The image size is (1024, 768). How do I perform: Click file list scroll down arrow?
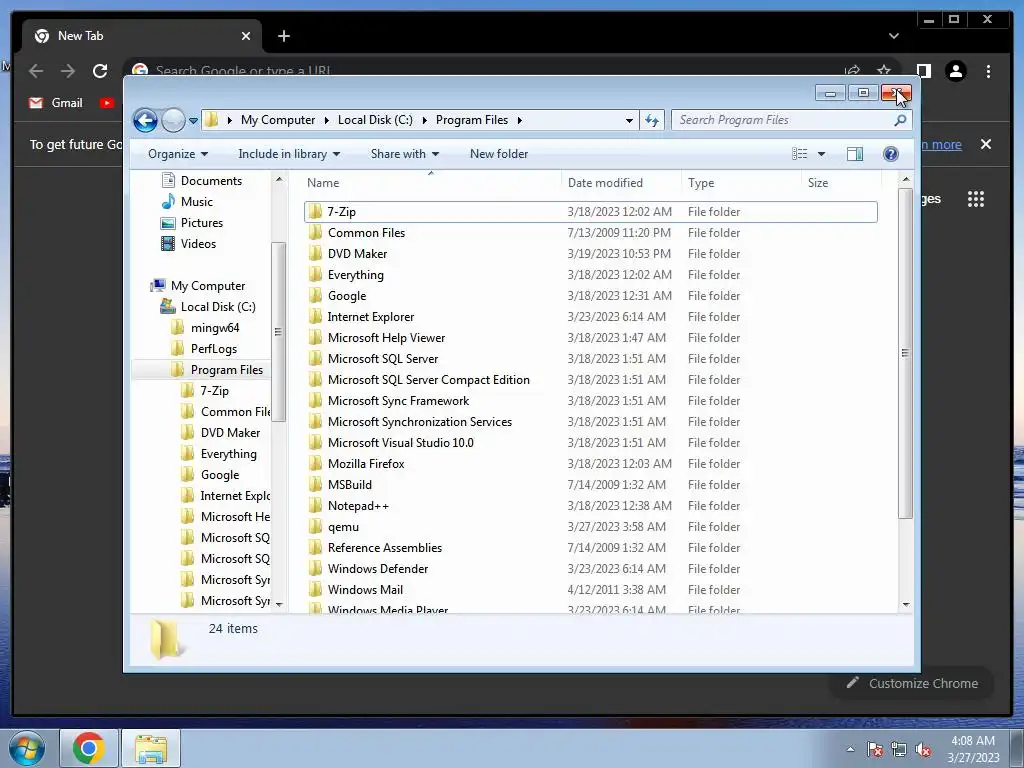[905, 604]
